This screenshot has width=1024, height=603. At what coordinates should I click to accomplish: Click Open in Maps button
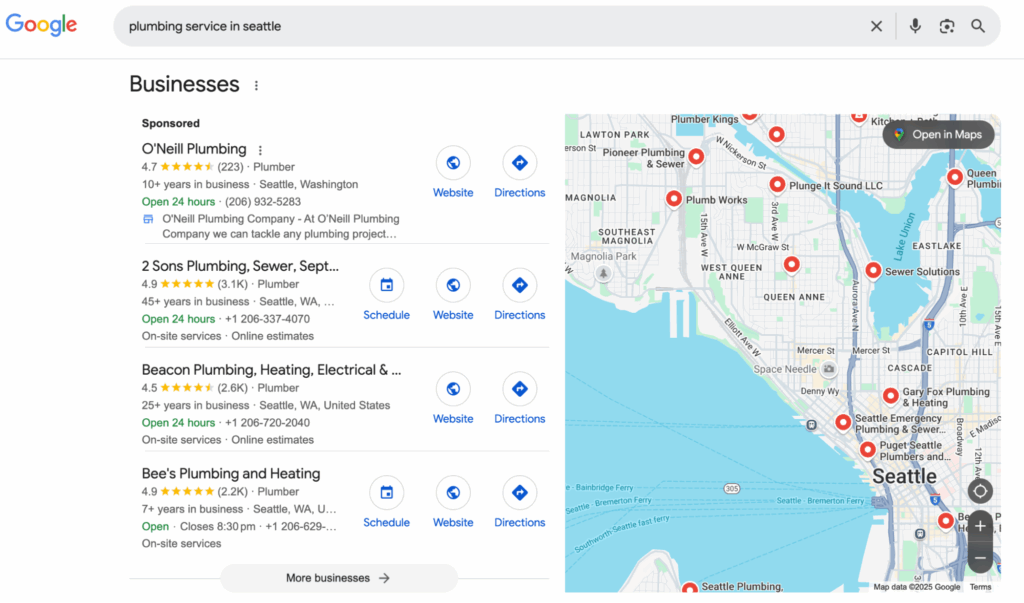938,135
